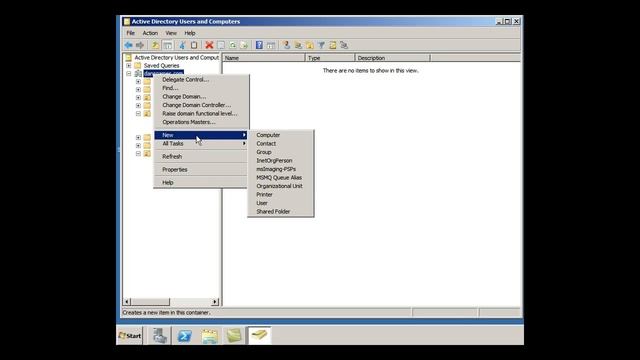This screenshot has width=640, height=360.
Task: Launch PowerShell from the taskbar
Action: 184,336
